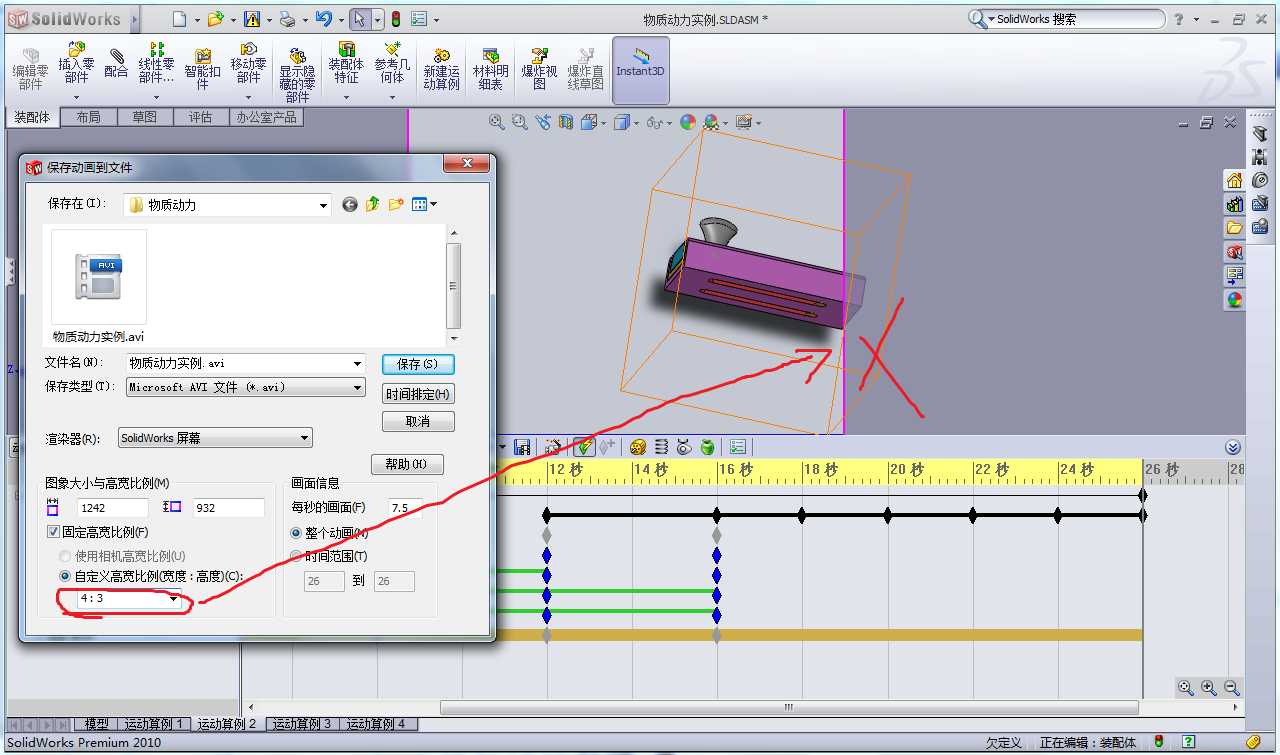Create a new folder in save dialog
1280x755 pixels.
coord(396,204)
